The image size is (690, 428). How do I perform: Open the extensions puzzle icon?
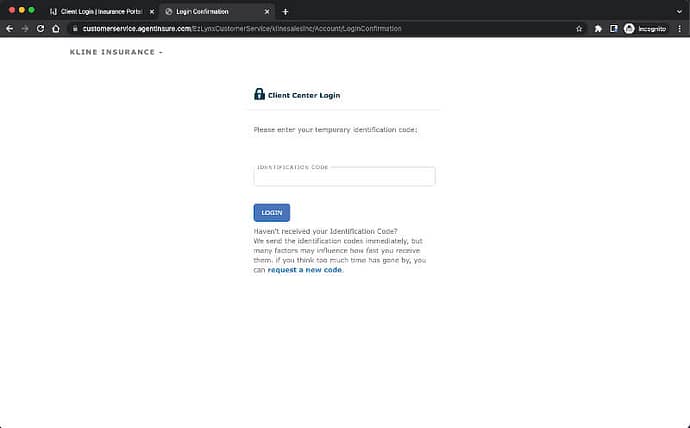tap(598, 29)
